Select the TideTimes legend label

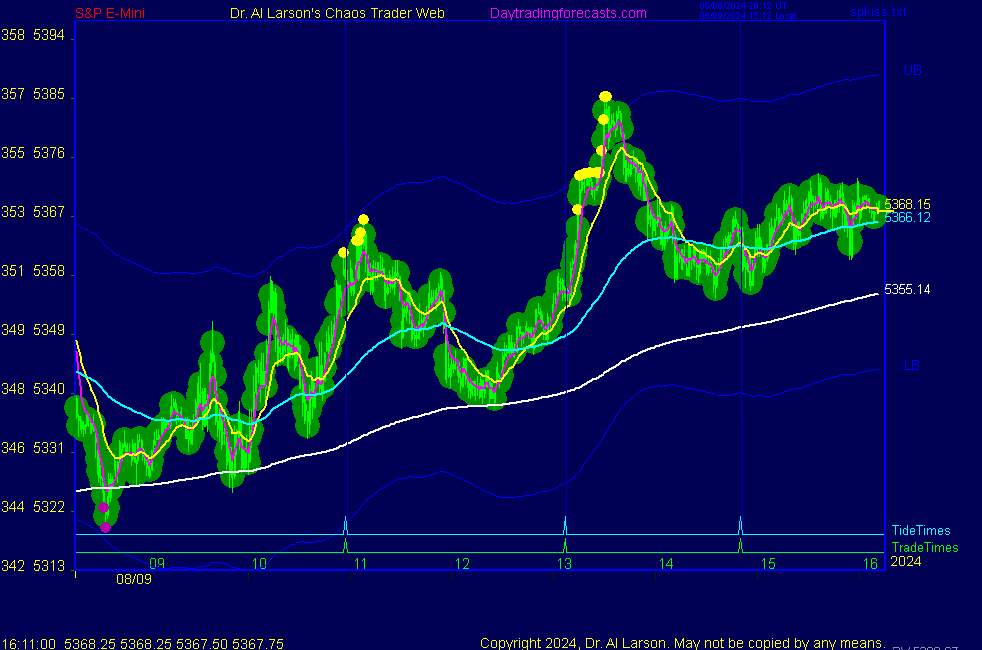tap(921, 530)
